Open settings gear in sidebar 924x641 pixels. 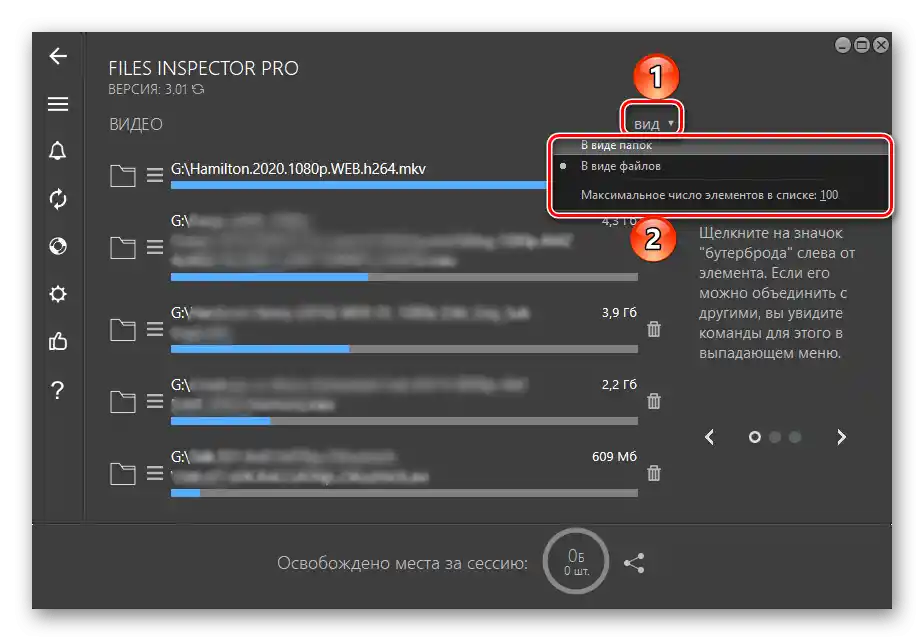(58, 293)
